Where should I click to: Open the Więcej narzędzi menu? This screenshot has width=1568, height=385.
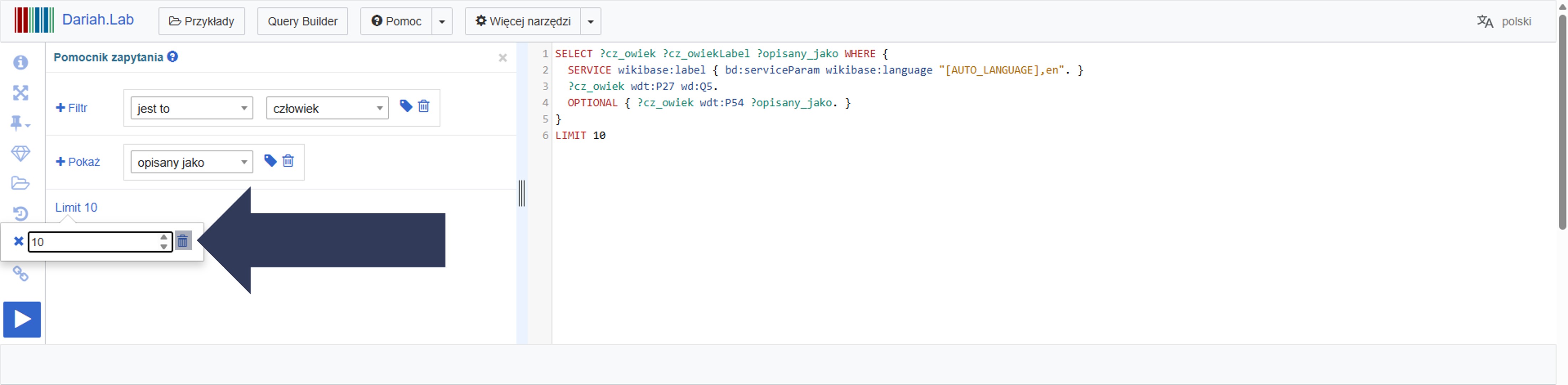pyautogui.click(x=523, y=21)
